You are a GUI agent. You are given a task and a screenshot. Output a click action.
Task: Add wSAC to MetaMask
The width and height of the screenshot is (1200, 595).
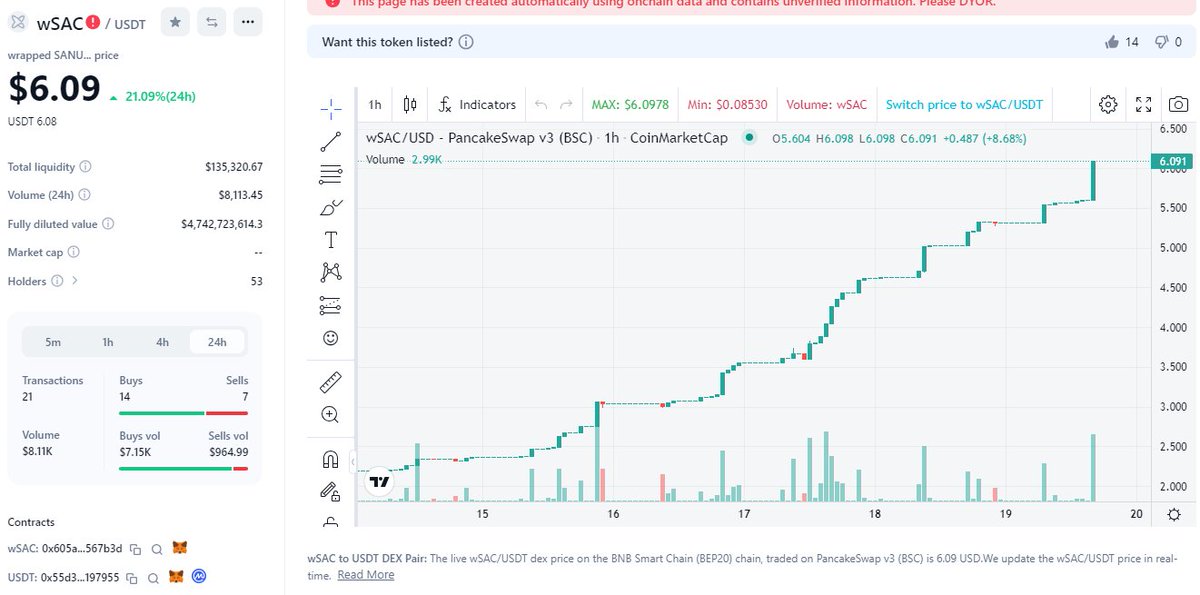pos(179,548)
